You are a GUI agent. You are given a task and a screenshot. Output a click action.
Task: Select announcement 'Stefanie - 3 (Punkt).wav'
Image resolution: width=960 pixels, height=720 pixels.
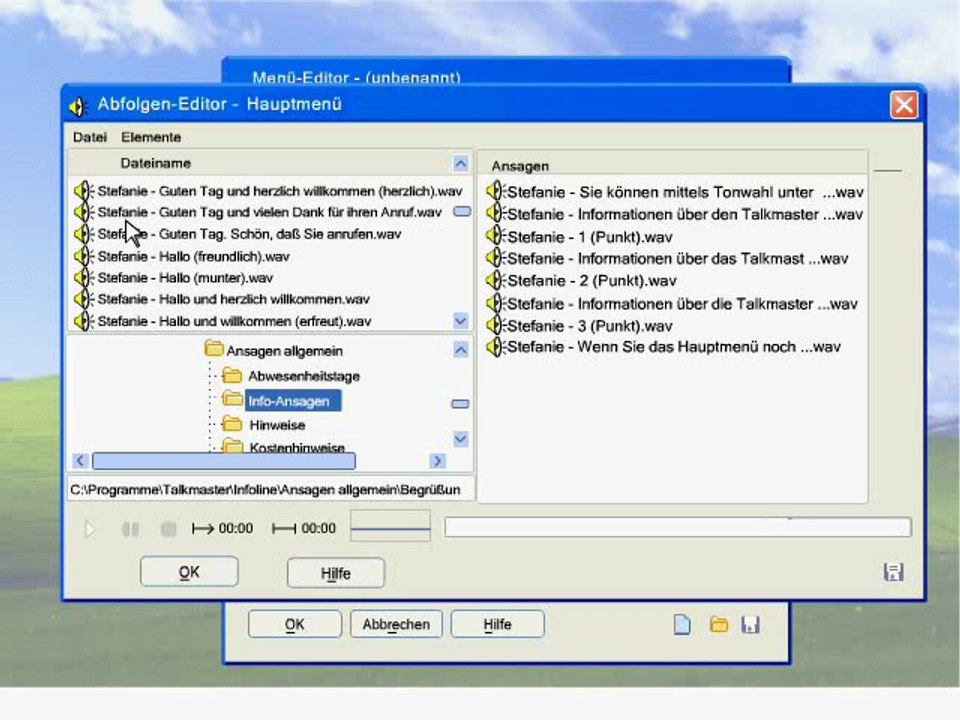(590, 326)
